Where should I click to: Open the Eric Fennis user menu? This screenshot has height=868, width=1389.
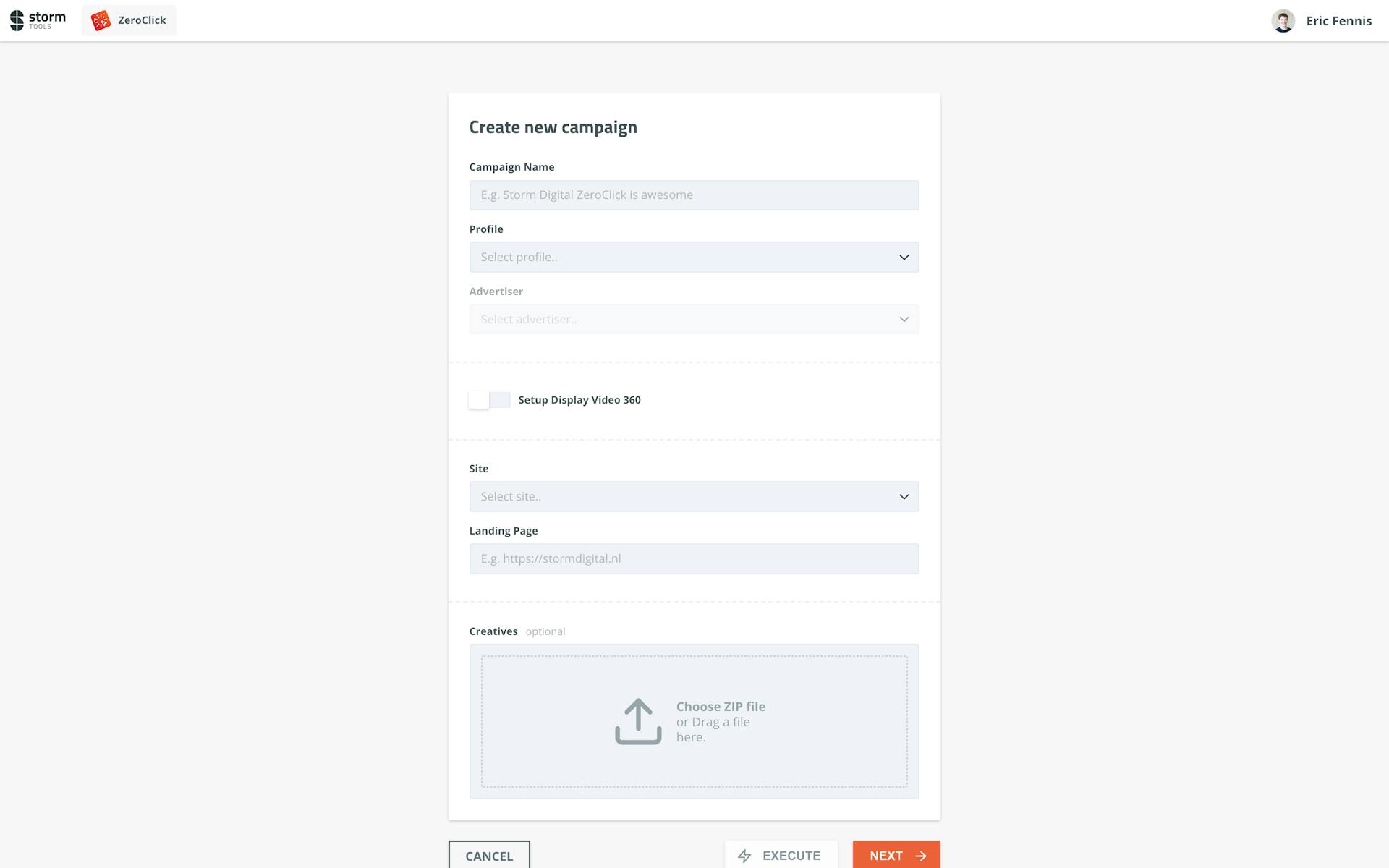[x=1338, y=21]
